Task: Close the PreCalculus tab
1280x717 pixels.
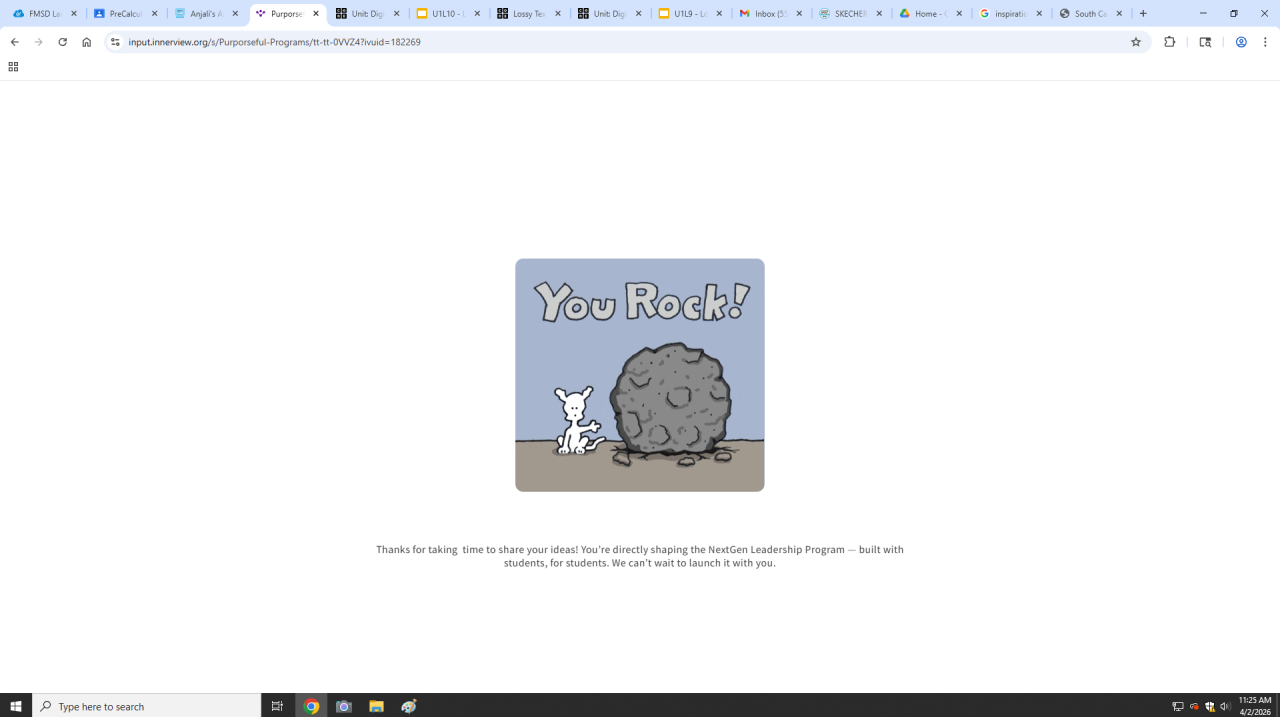Action: pyautogui.click(x=155, y=14)
